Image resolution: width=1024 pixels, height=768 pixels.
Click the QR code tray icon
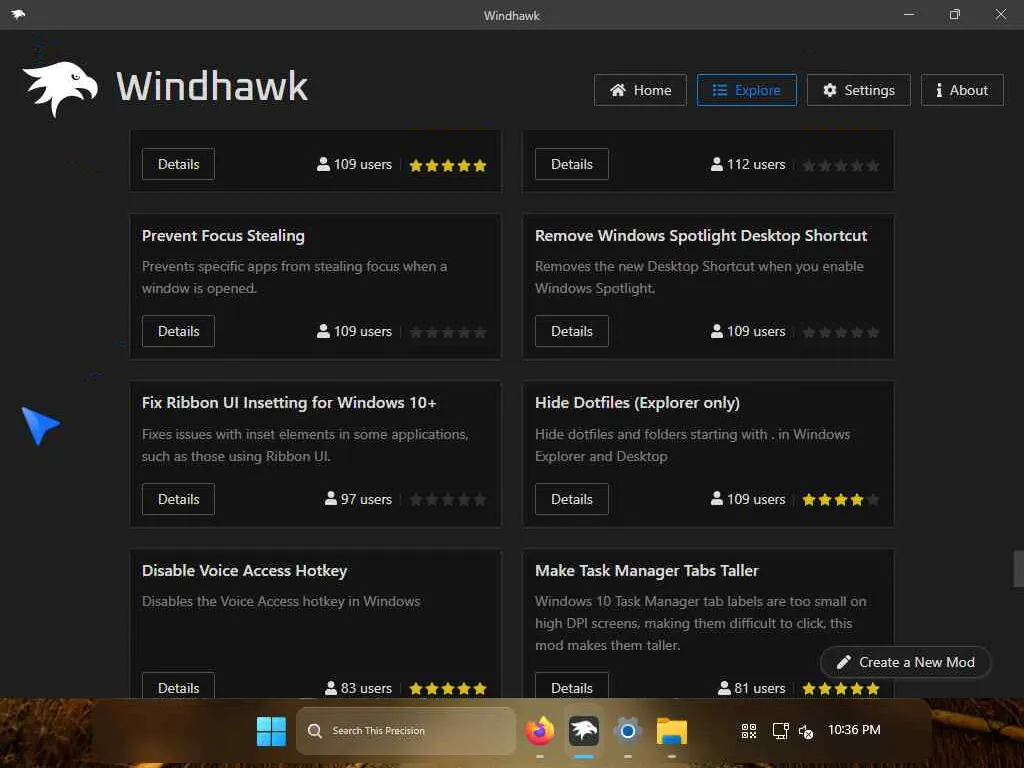[749, 731]
